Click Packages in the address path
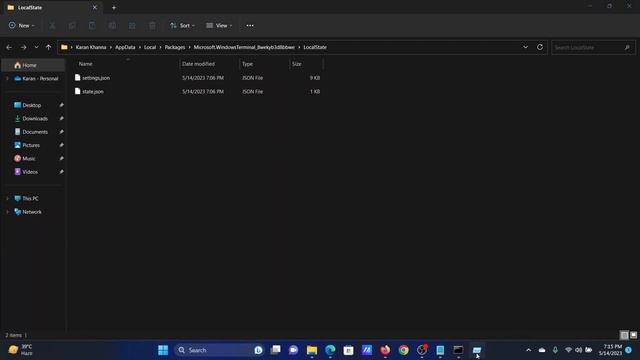Viewport: 640px width, 360px height. click(x=175, y=47)
